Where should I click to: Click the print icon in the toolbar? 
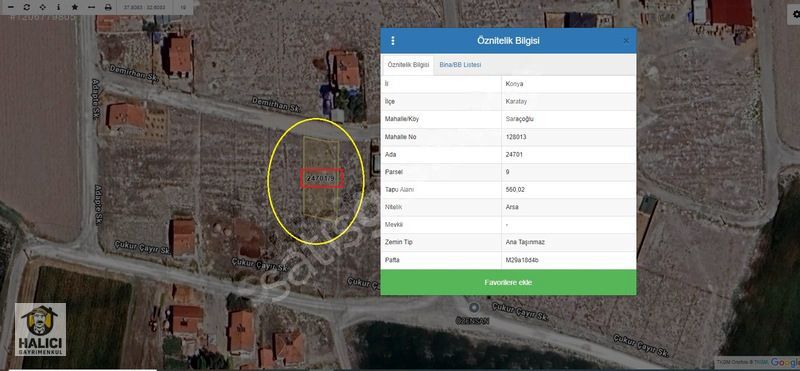click(108, 7)
